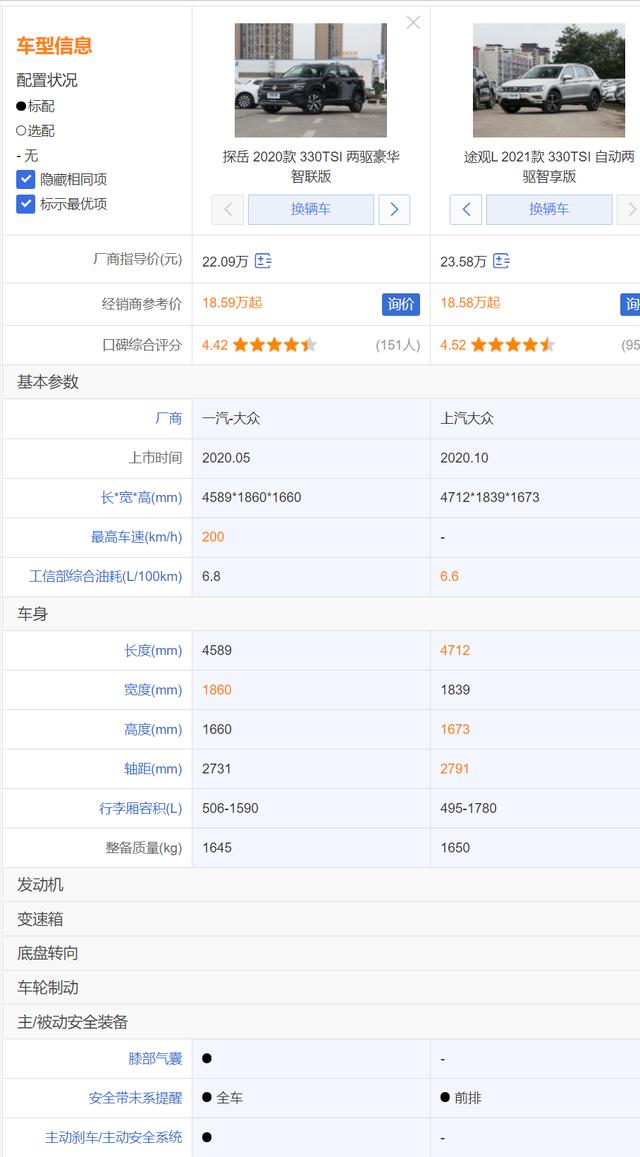
Task: Expand the 发动机 section
Action: 321,885
